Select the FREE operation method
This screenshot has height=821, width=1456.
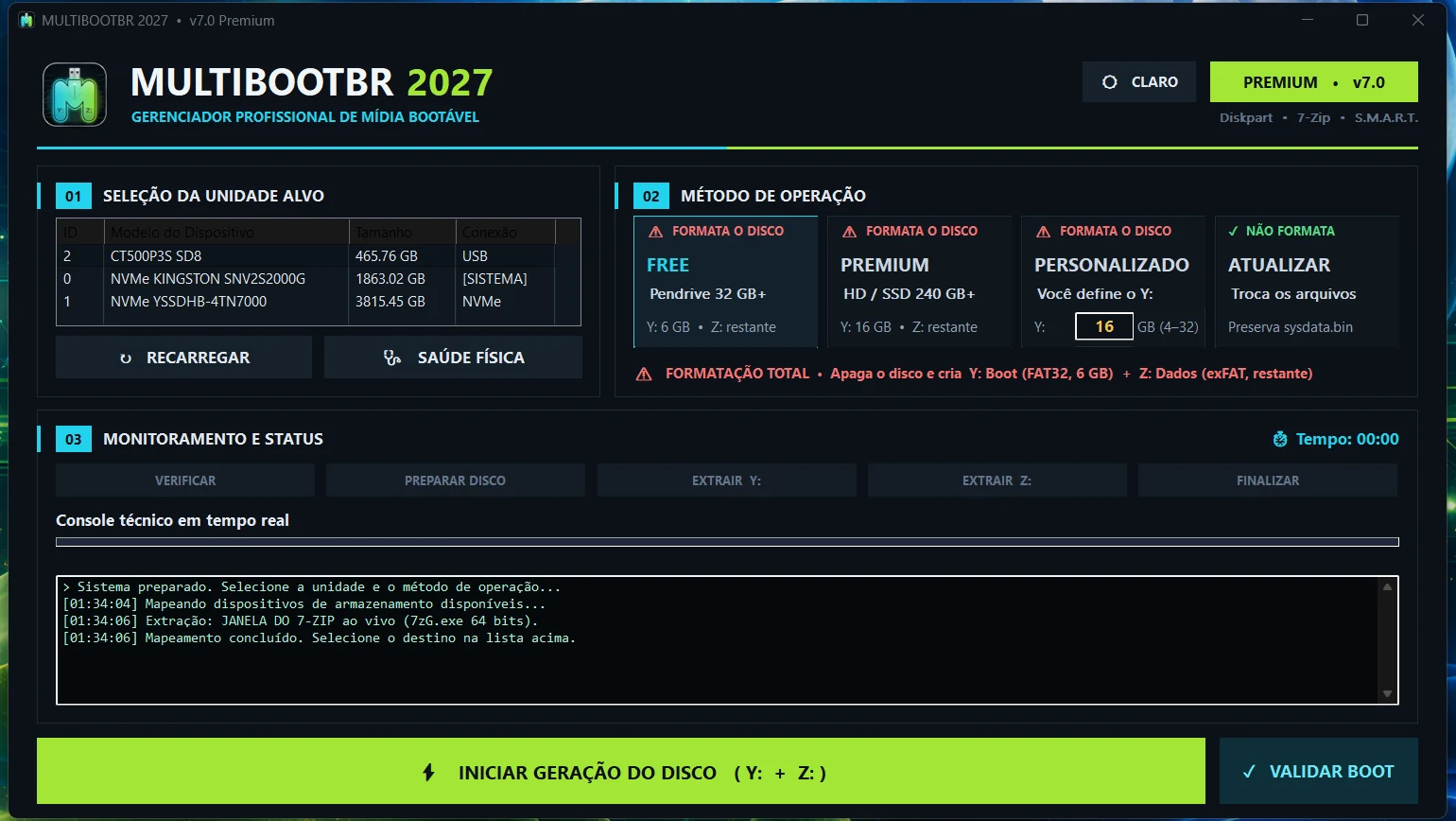tap(725, 282)
